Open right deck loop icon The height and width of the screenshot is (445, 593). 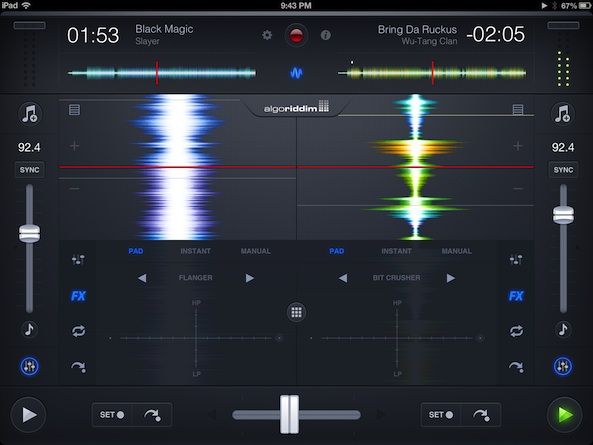click(516, 331)
